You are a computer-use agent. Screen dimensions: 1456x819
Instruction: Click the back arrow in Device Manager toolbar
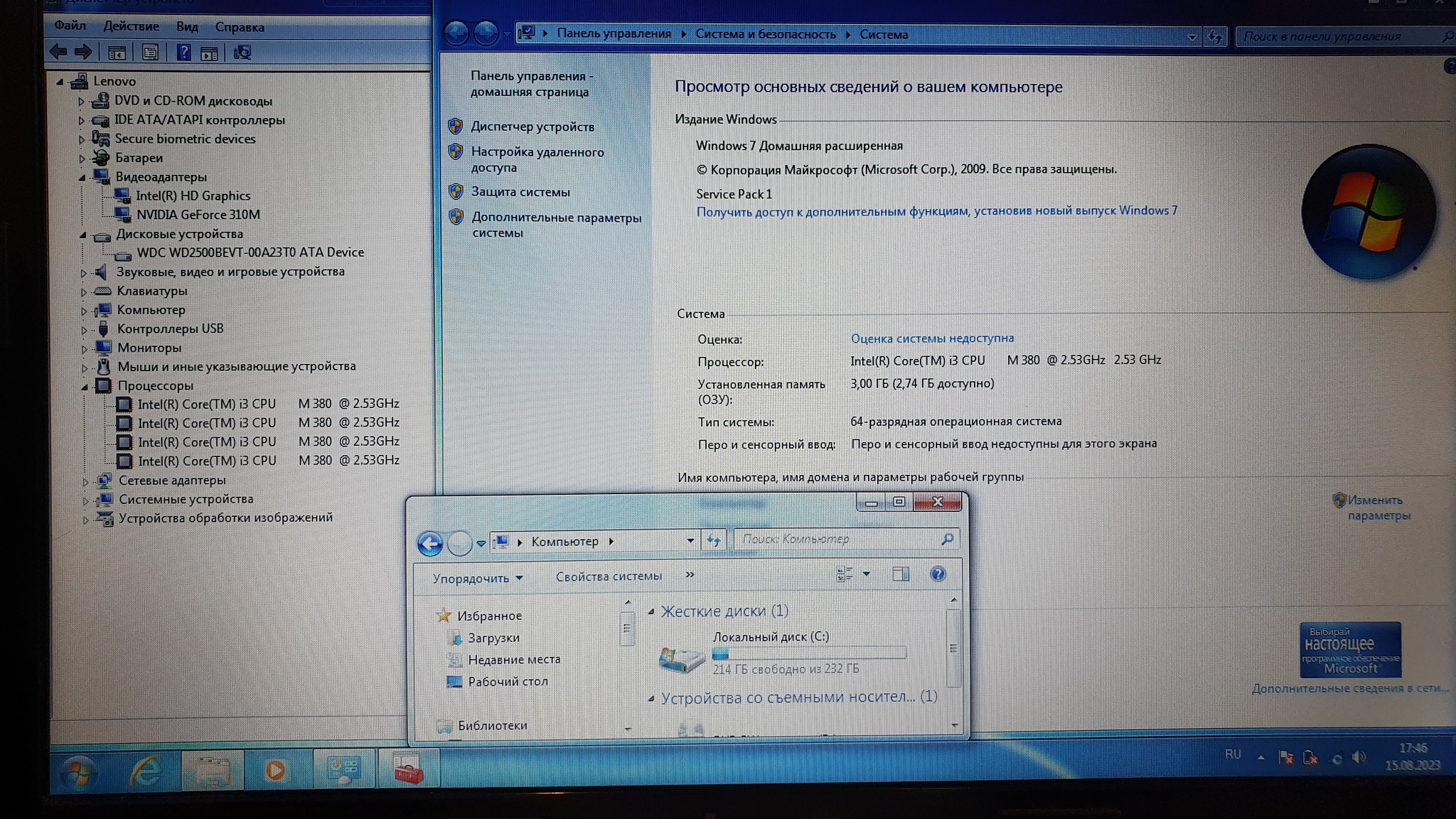click(58, 51)
